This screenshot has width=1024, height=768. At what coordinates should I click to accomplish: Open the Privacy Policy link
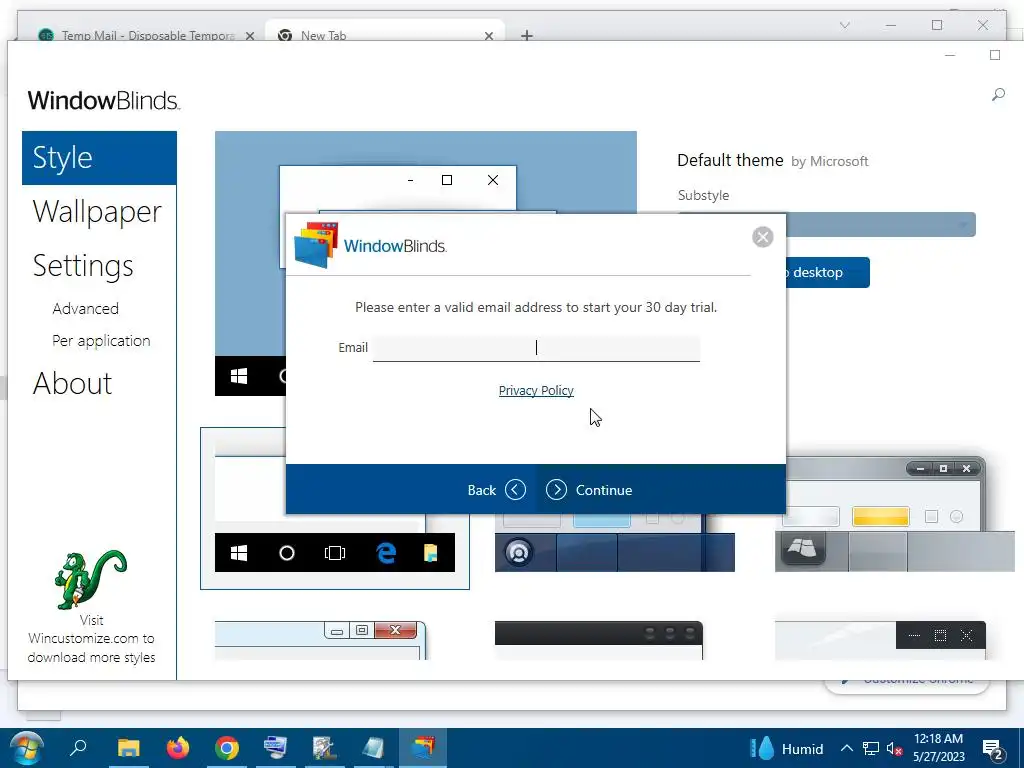pos(536,391)
